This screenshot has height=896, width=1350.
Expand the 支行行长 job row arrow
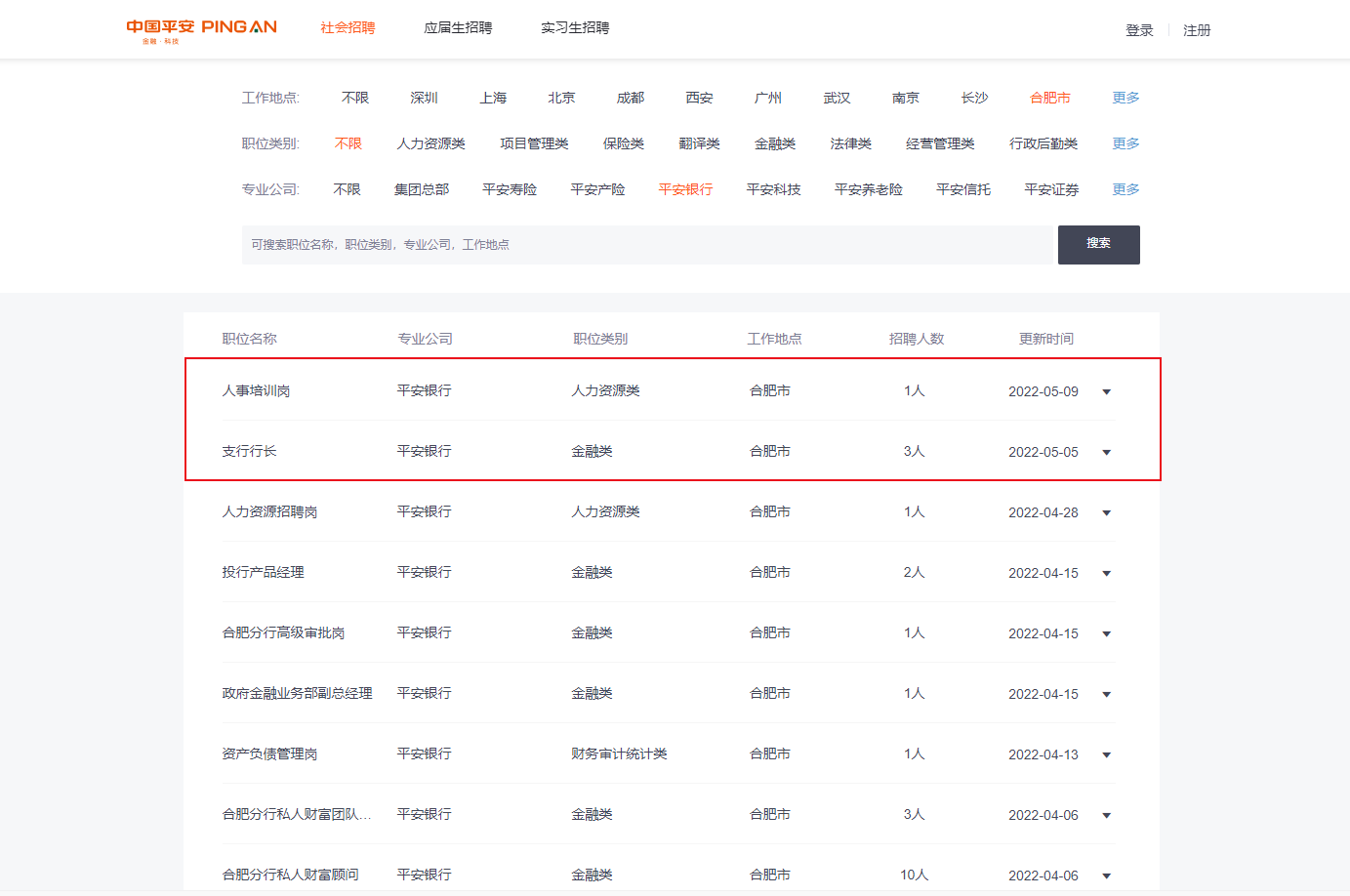[1106, 453]
